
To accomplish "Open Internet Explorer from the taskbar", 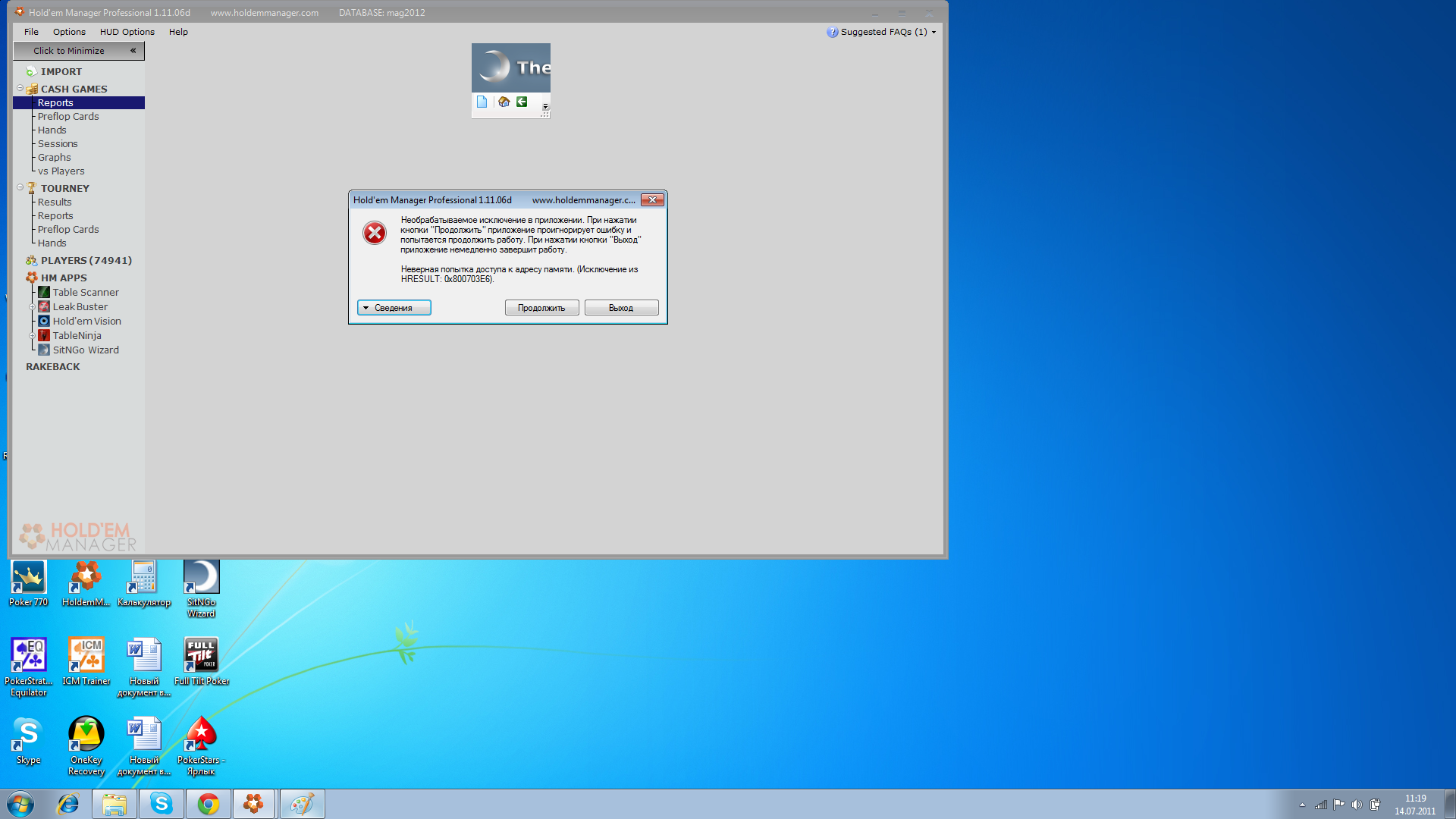I will point(68,804).
